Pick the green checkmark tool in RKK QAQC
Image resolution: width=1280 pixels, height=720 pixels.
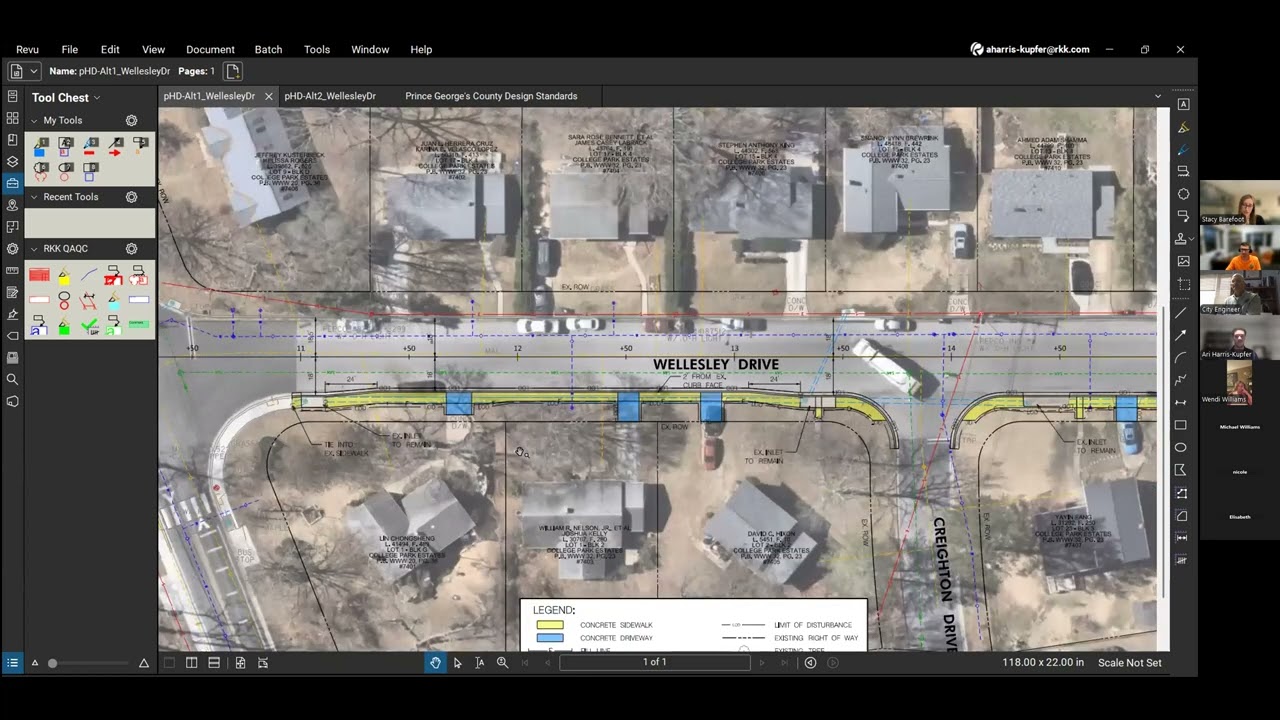point(89,324)
